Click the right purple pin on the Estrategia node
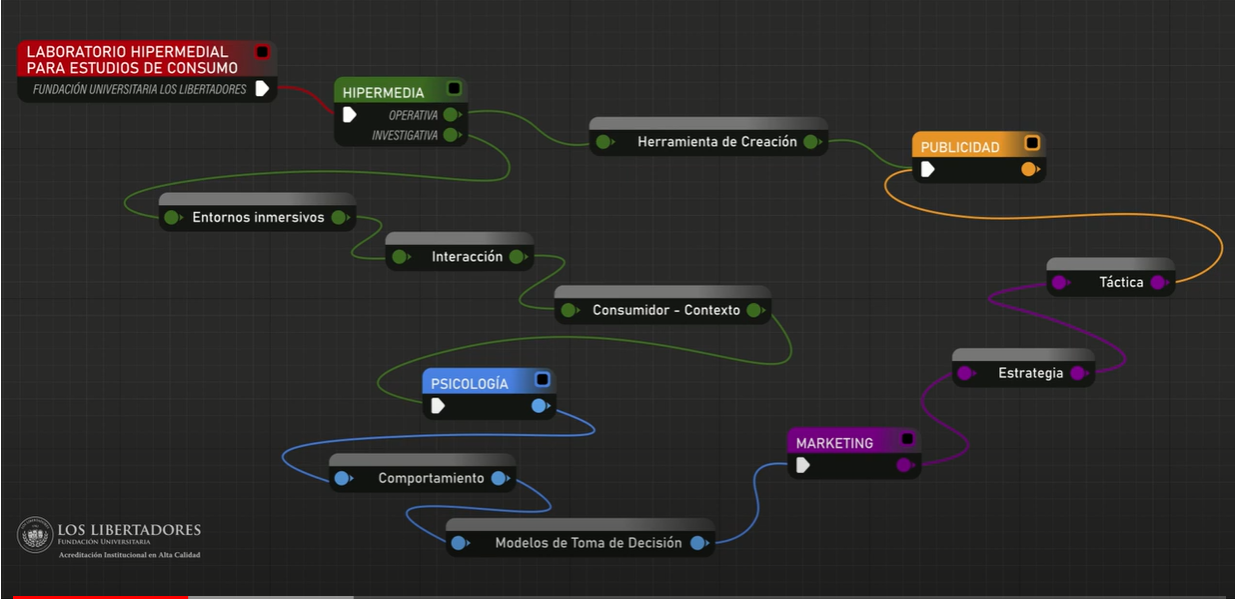1235x599 pixels. (1077, 374)
